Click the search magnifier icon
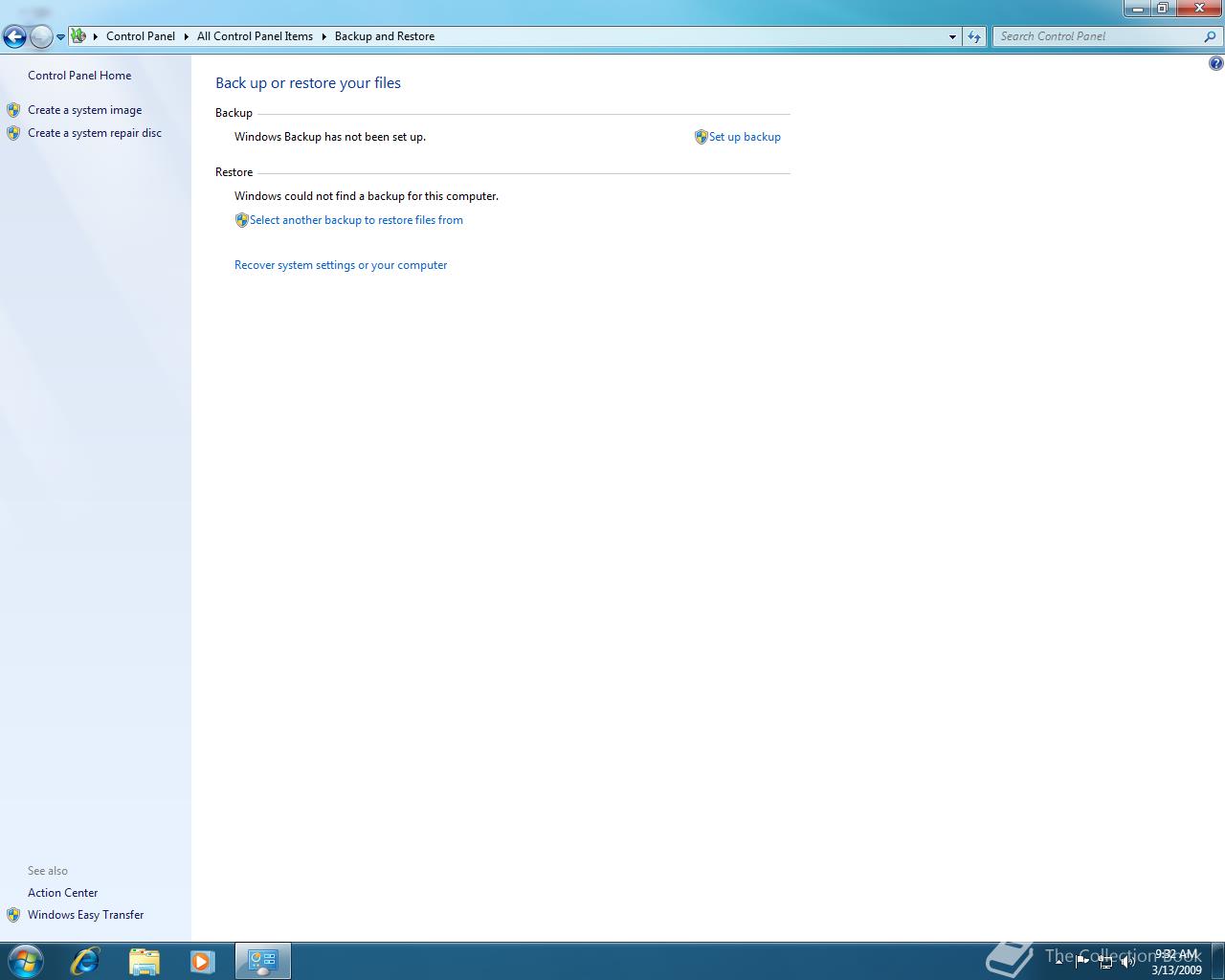Viewport: 1225px width, 980px height. coord(1211,36)
